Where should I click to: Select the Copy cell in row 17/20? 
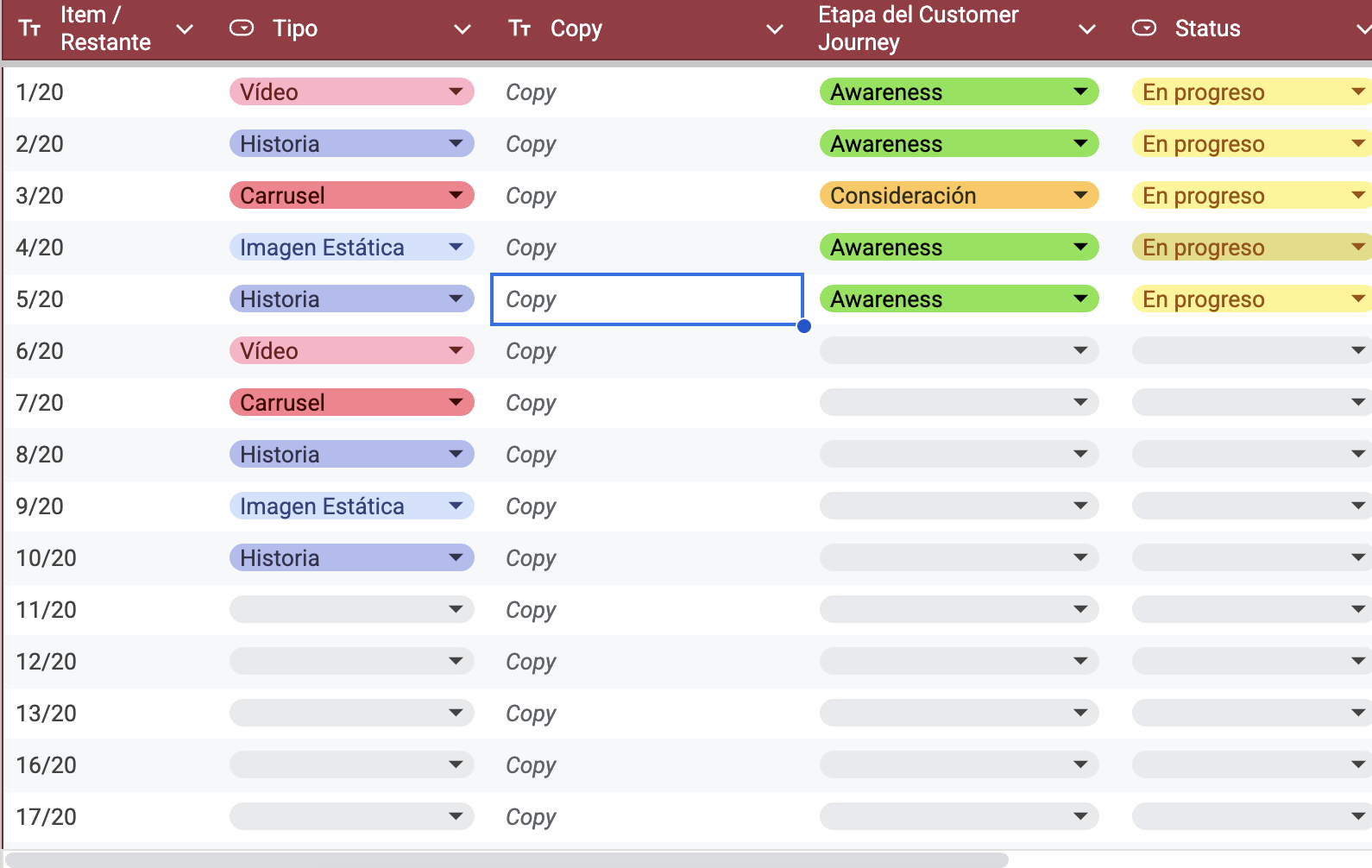click(x=647, y=816)
